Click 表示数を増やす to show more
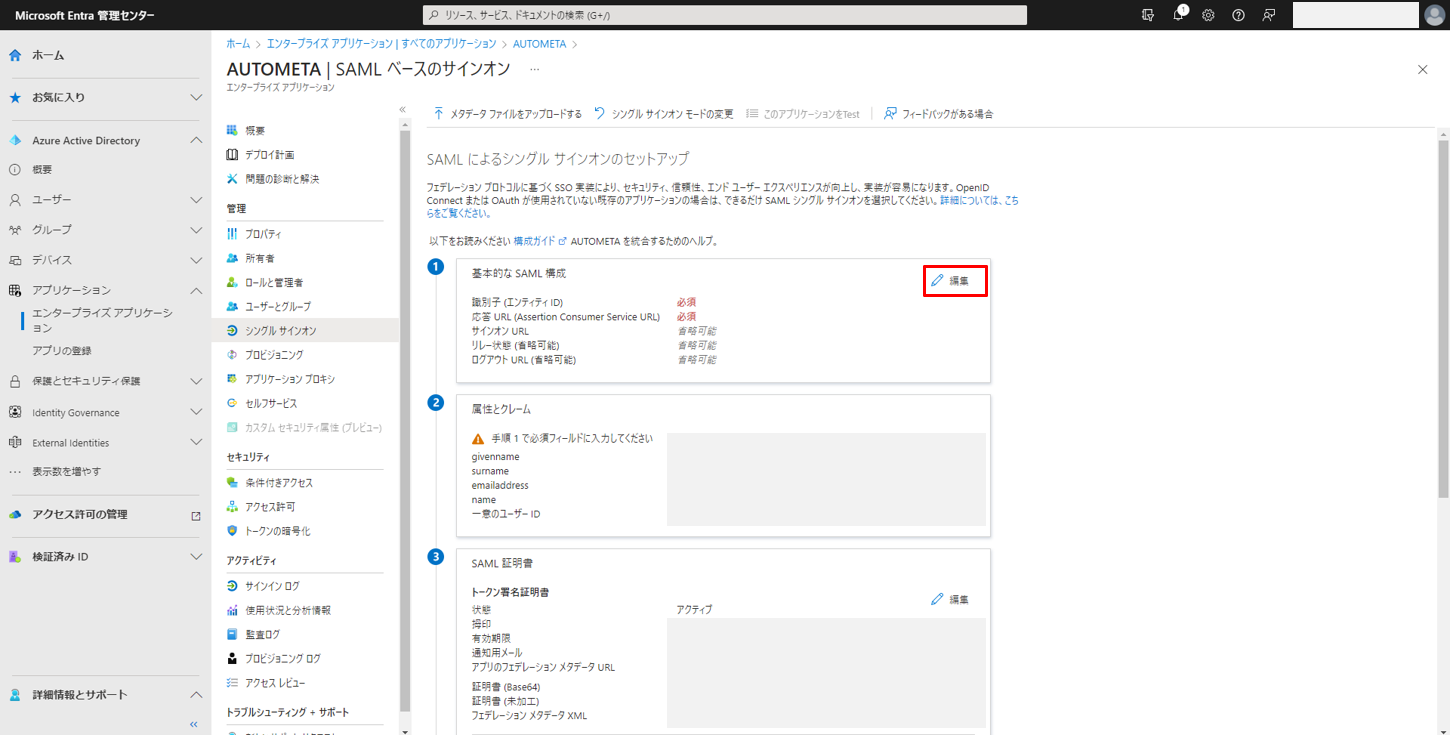Image resolution: width=1450 pixels, height=735 pixels. click(66, 471)
